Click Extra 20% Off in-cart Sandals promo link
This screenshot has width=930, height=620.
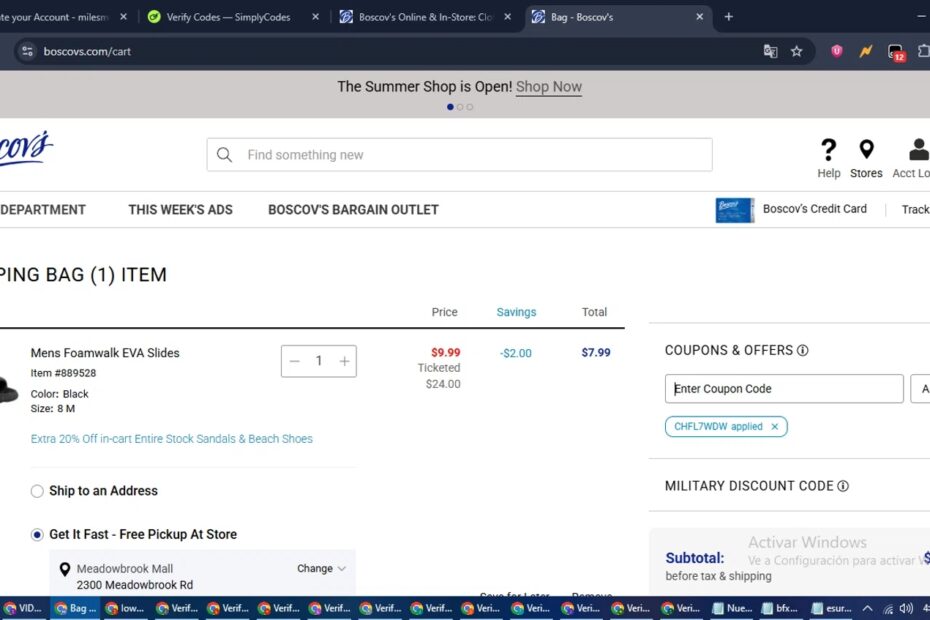[171, 439]
